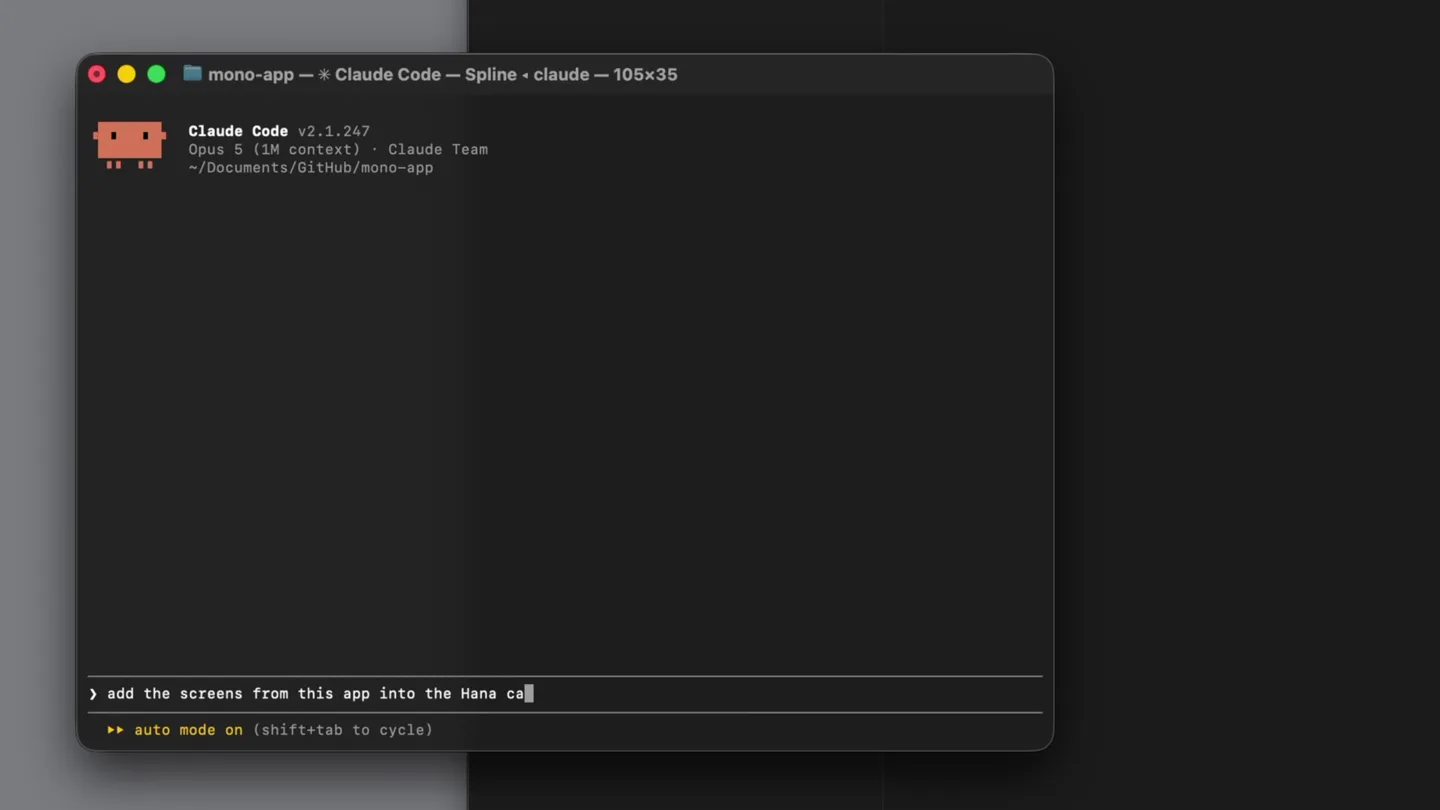Click the v2.1.247 version label

tap(334, 131)
